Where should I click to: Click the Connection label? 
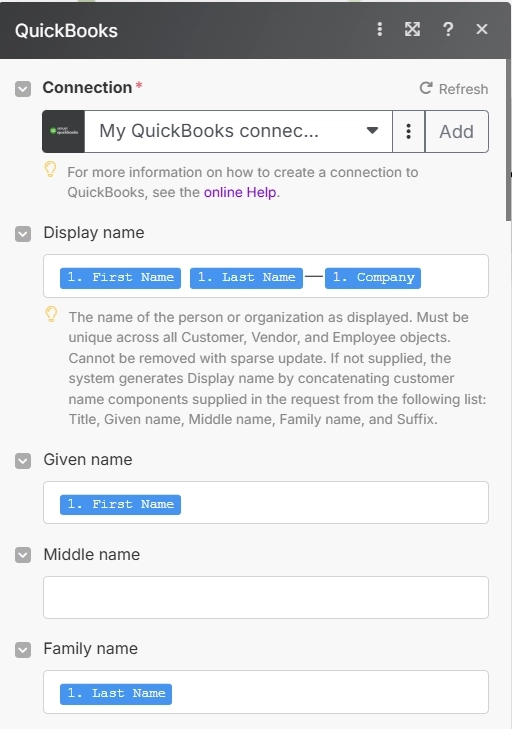(x=87, y=87)
